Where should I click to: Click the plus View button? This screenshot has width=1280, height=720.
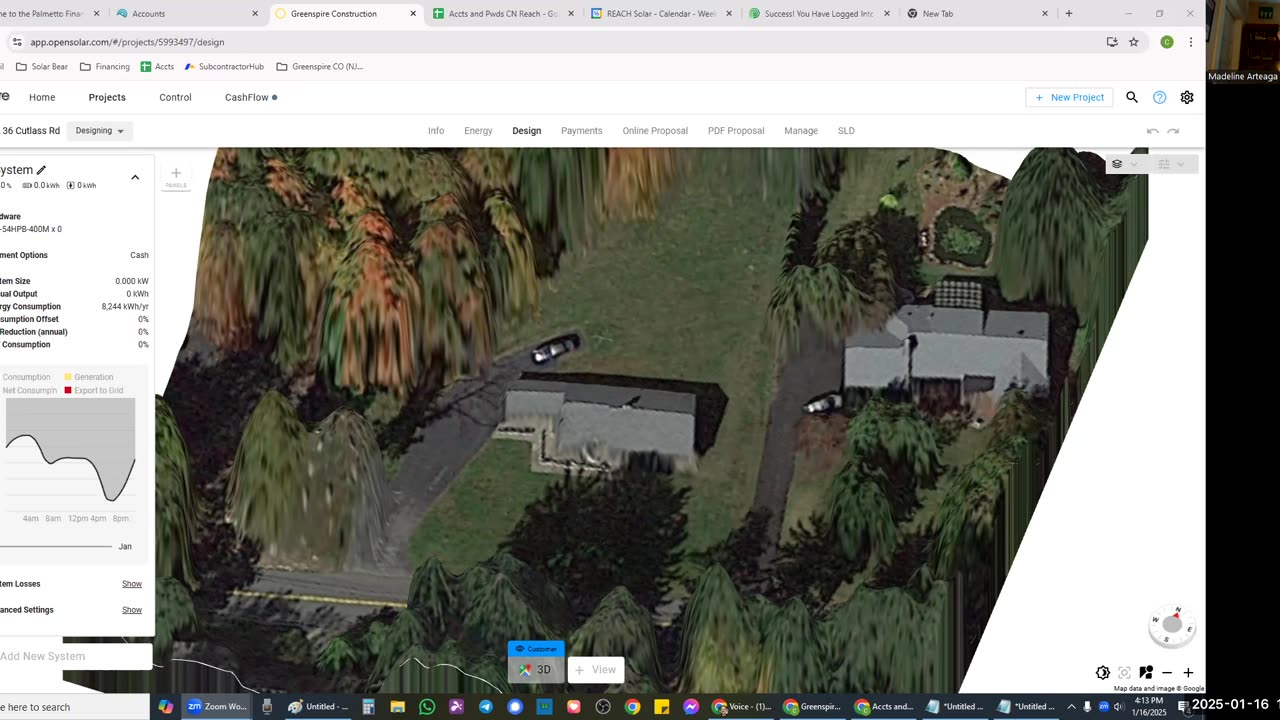[x=596, y=670]
